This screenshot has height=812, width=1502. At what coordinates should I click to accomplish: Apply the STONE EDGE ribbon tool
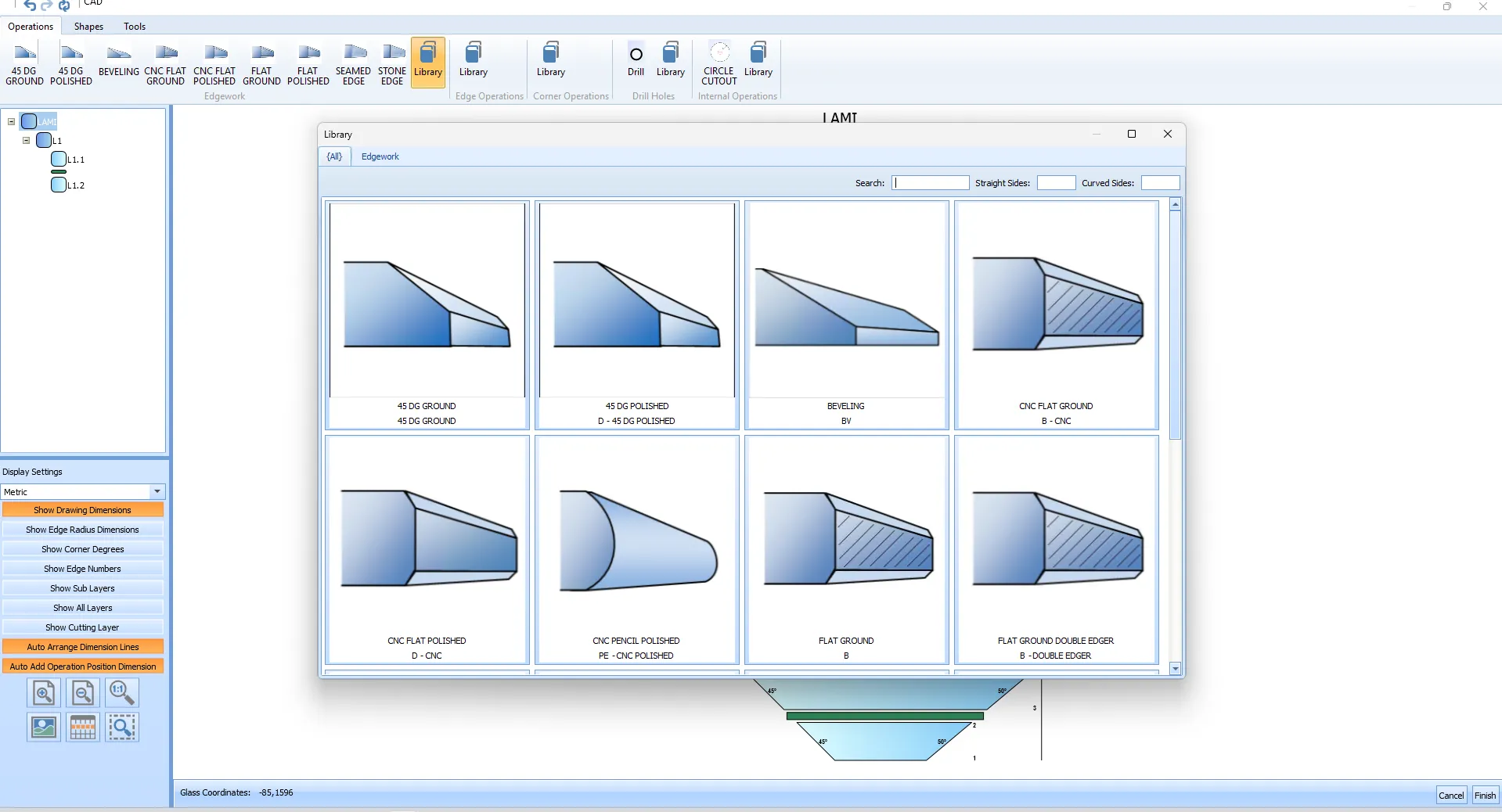392,64
